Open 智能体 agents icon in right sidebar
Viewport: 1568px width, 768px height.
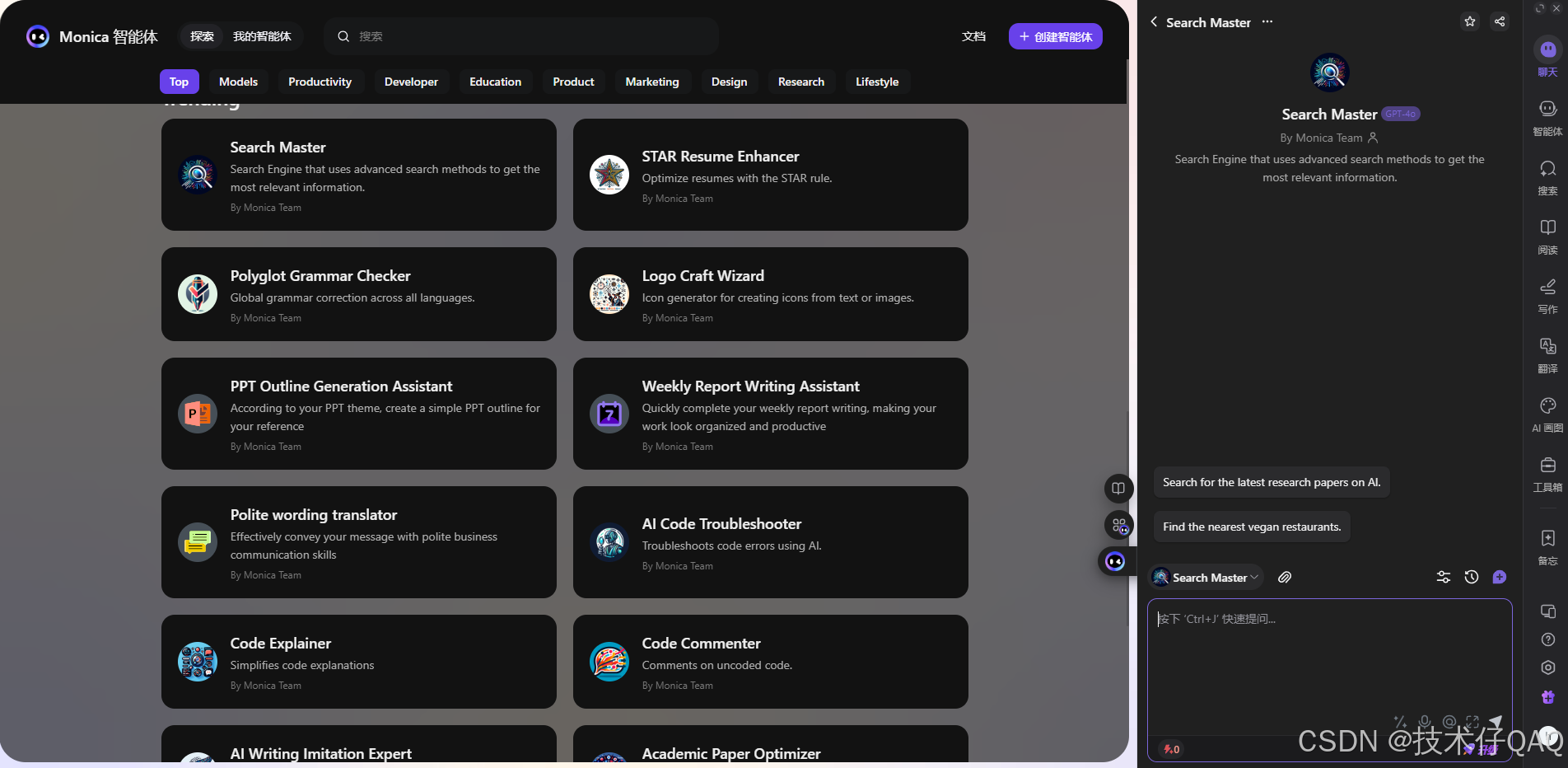(1547, 117)
